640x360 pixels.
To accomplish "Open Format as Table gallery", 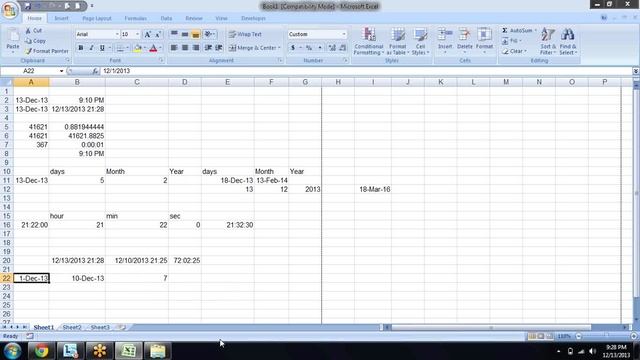I will [x=398, y=41].
